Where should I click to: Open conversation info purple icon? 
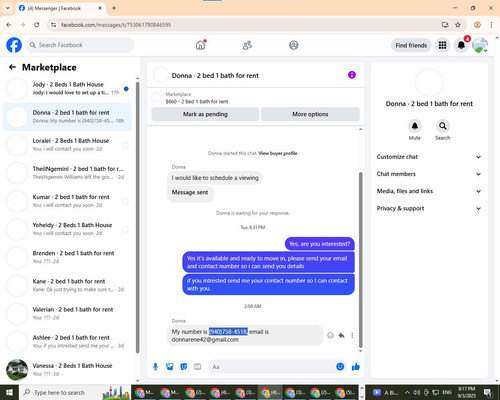(352, 75)
